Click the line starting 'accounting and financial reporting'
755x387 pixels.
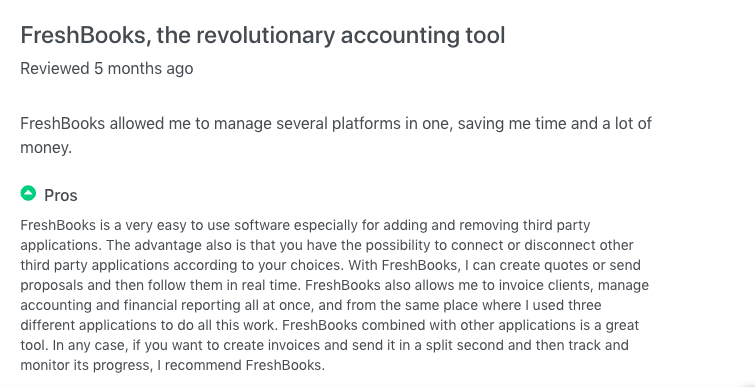point(311,306)
